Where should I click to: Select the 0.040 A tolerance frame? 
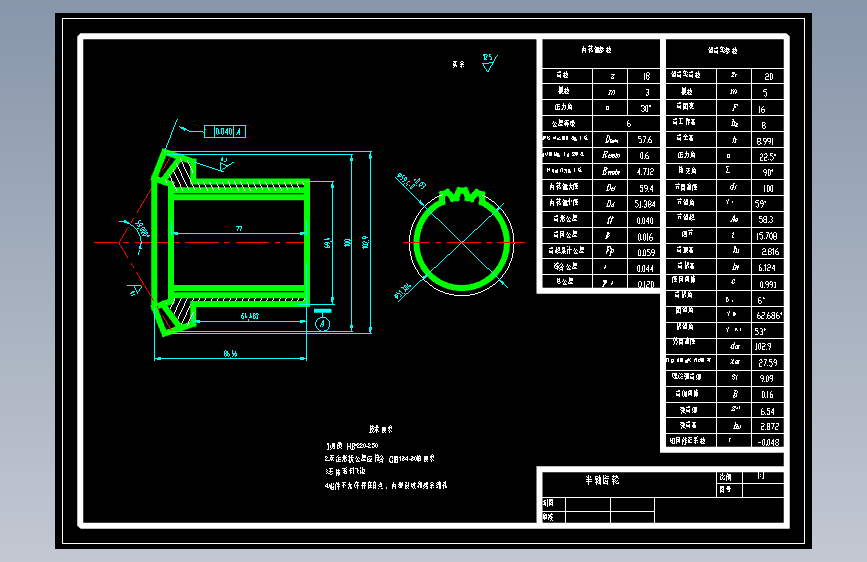point(225,131)
